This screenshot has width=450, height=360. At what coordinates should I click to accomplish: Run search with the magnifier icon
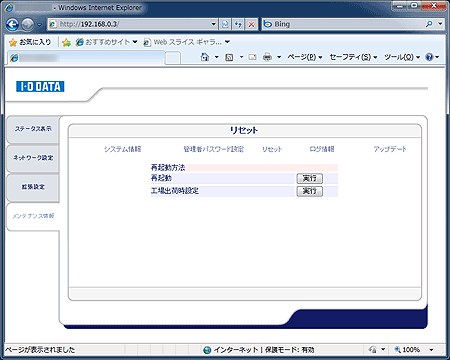429,24
